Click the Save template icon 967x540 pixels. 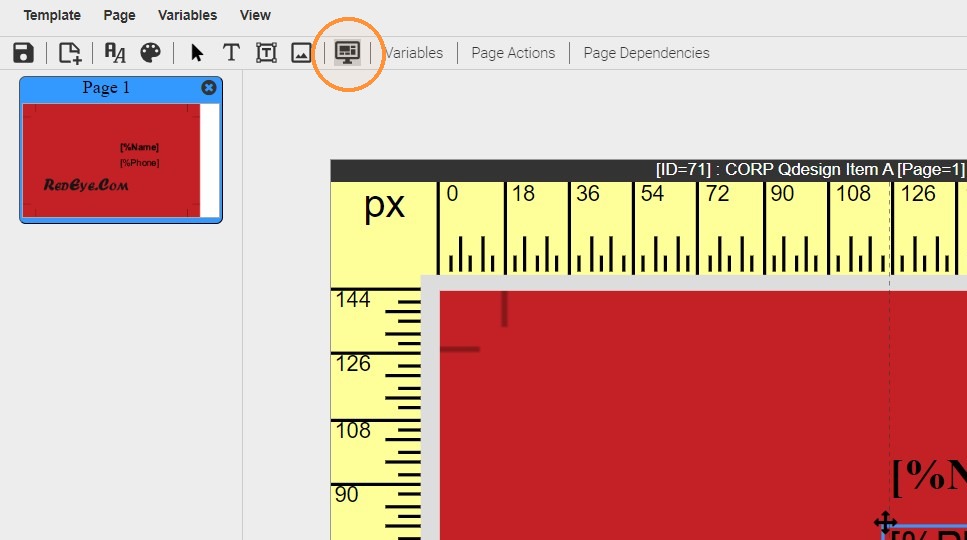pyautogui.click(x=23, y=53)
